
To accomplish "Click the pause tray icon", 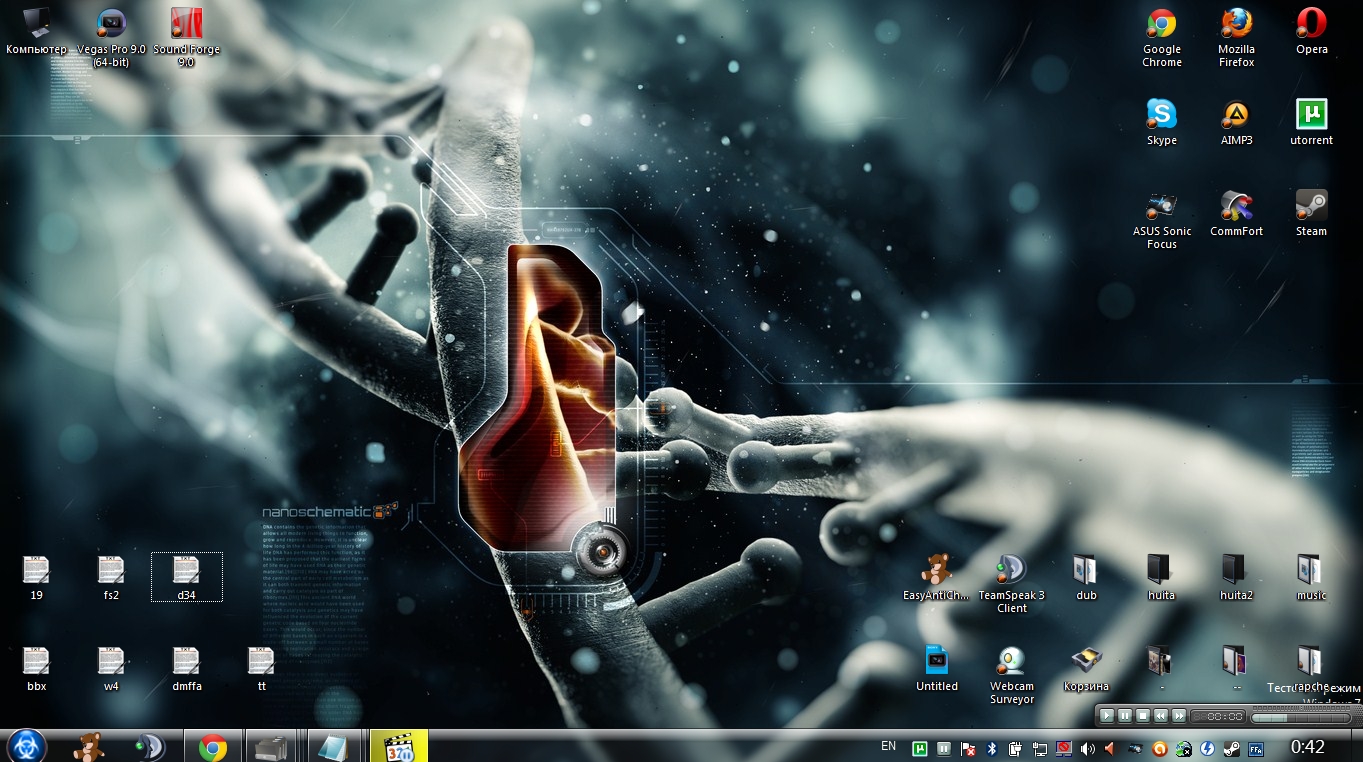I will [x=944, y=747].
